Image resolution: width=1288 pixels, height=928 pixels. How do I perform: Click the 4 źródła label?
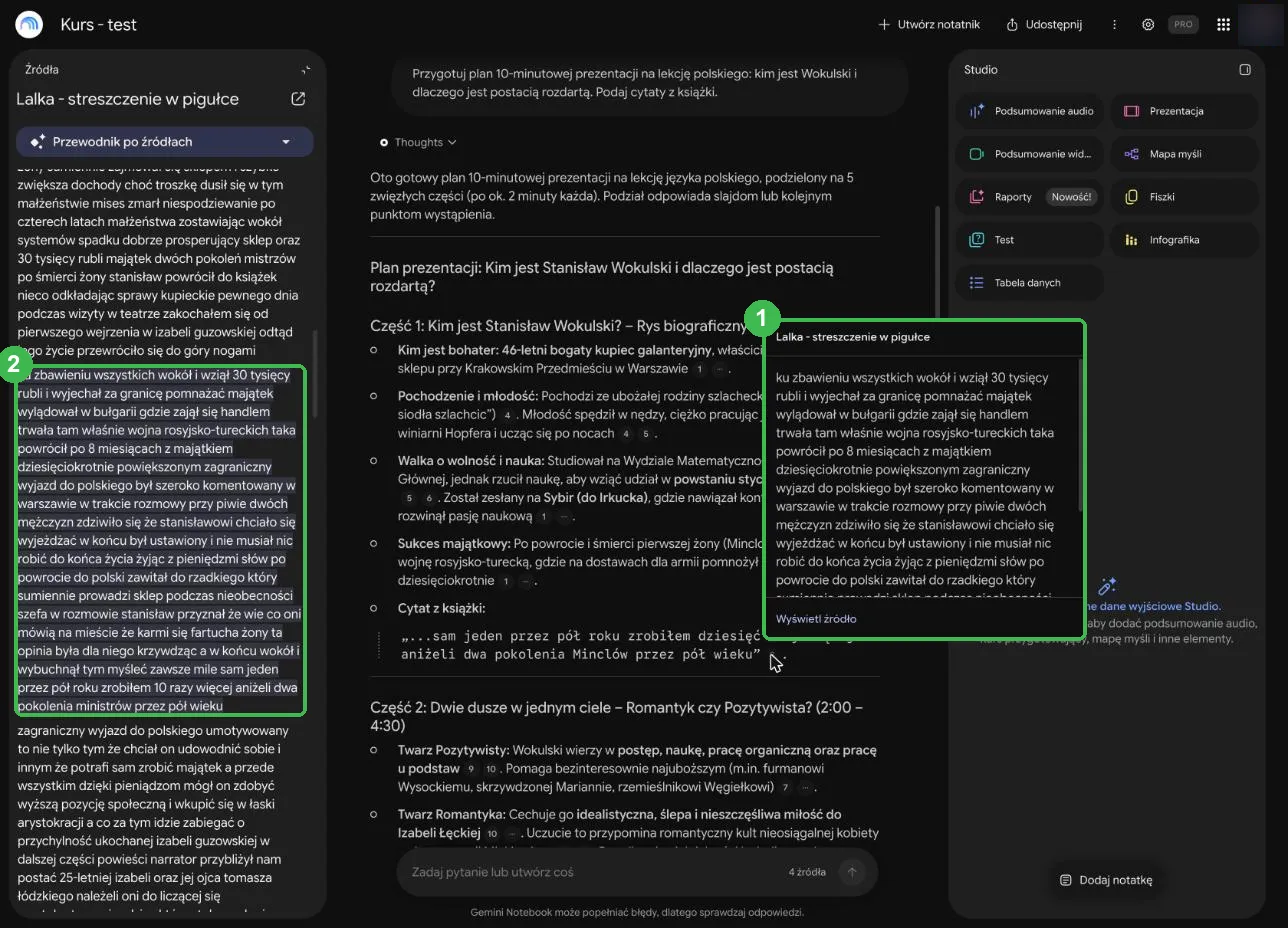point(807,872)
